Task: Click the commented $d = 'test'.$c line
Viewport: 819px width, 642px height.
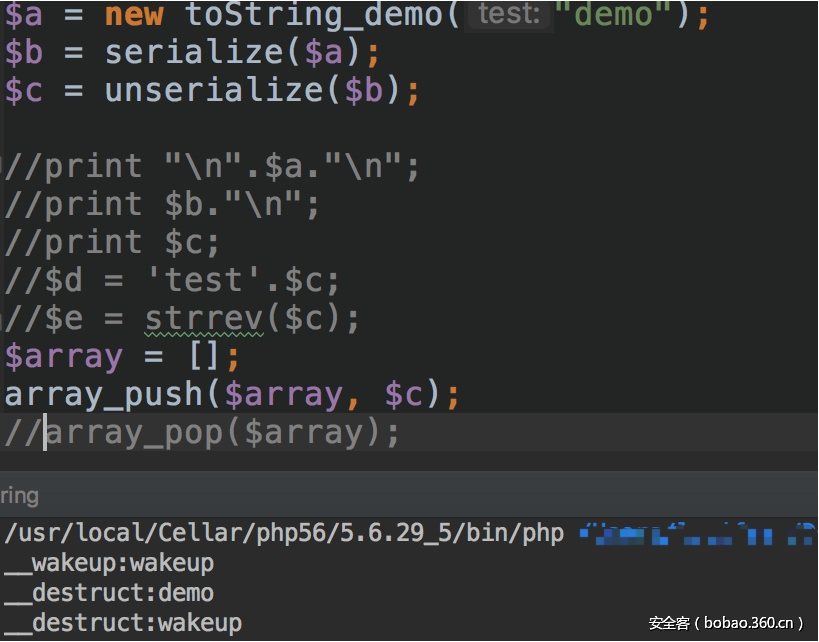Action: pos(172,280)
